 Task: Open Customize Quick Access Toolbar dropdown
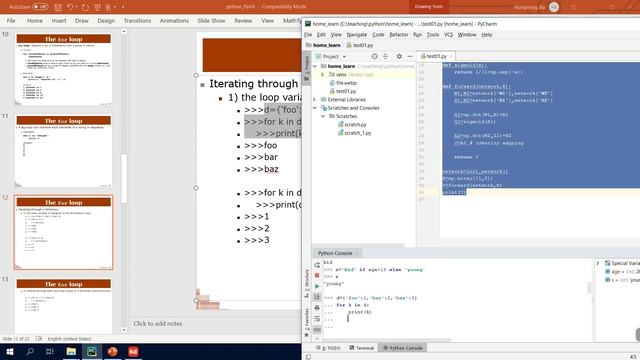pyautogui.click(x=123, y=7)
